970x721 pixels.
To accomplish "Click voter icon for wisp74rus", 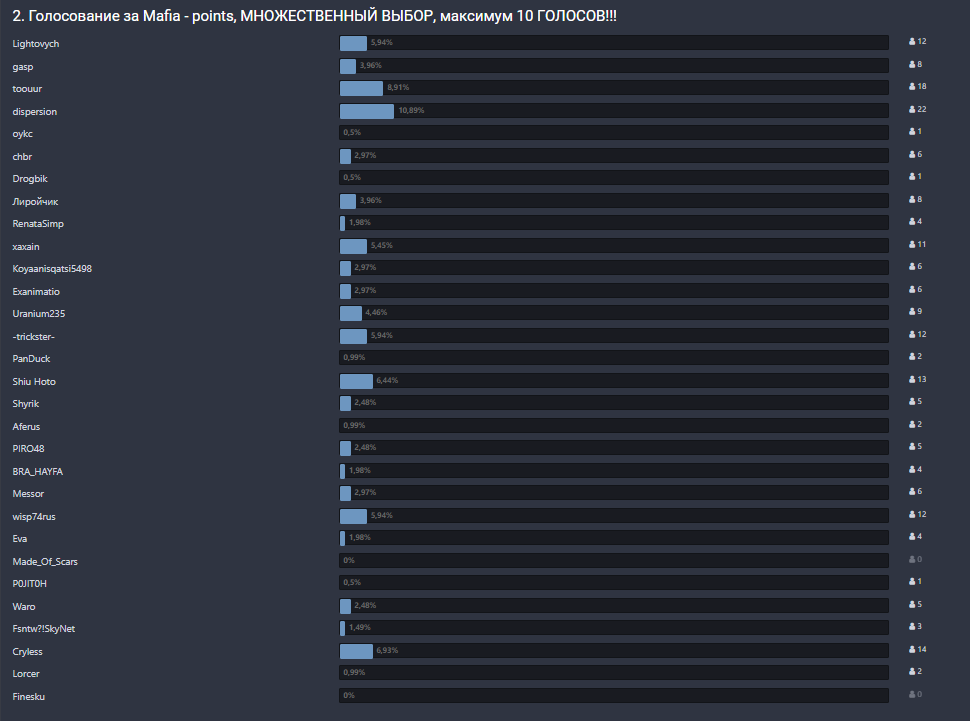I will [912, 515].
